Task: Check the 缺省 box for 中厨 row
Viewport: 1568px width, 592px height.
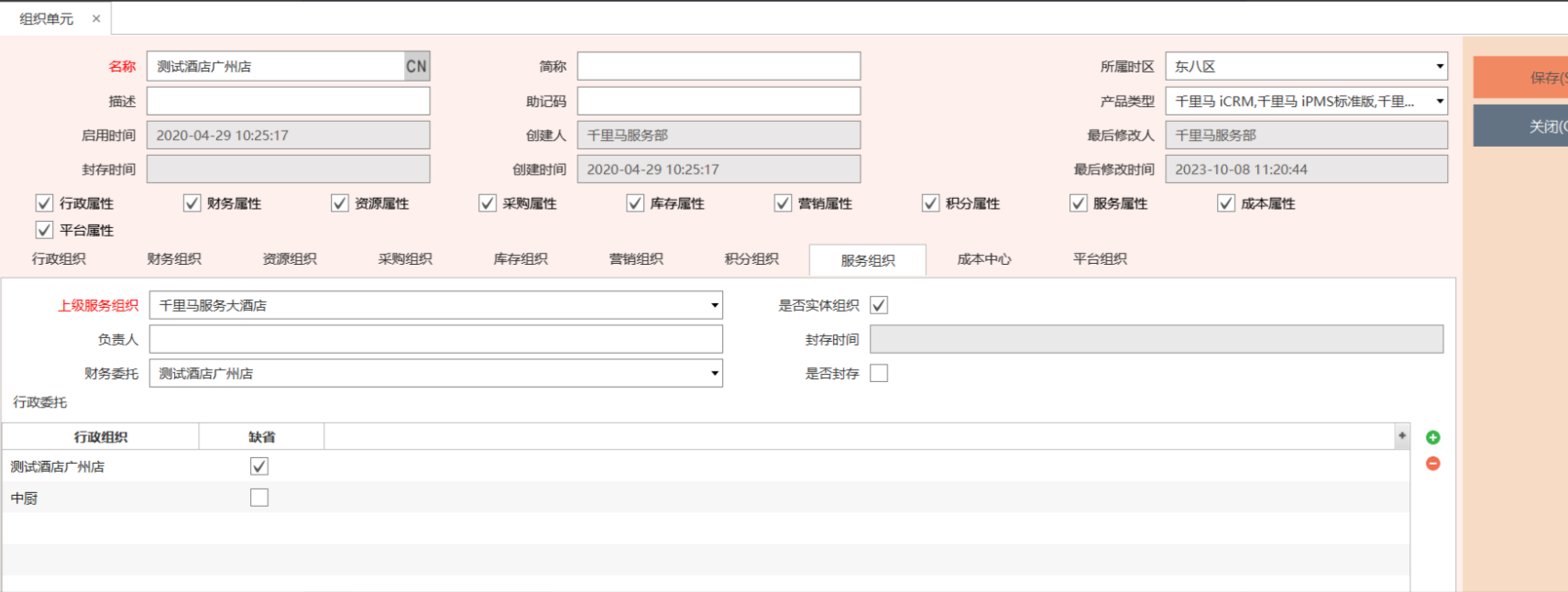Action: pos(259,498)
